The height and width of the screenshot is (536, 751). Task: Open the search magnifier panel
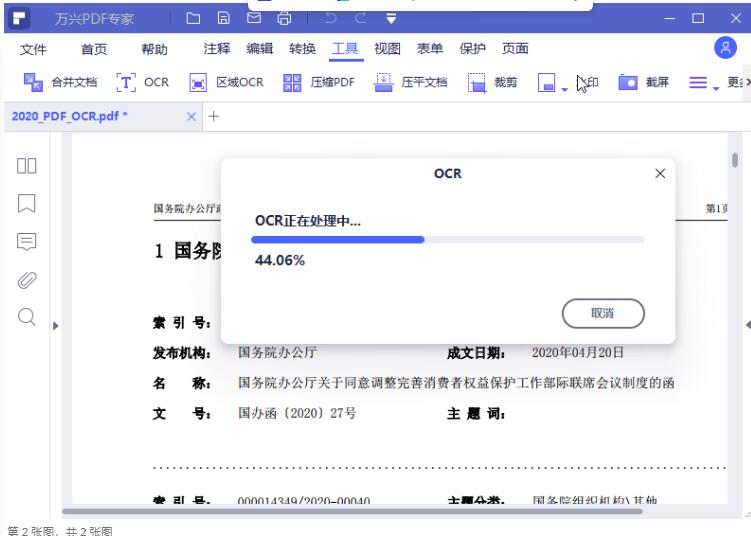tap(26, 317)
